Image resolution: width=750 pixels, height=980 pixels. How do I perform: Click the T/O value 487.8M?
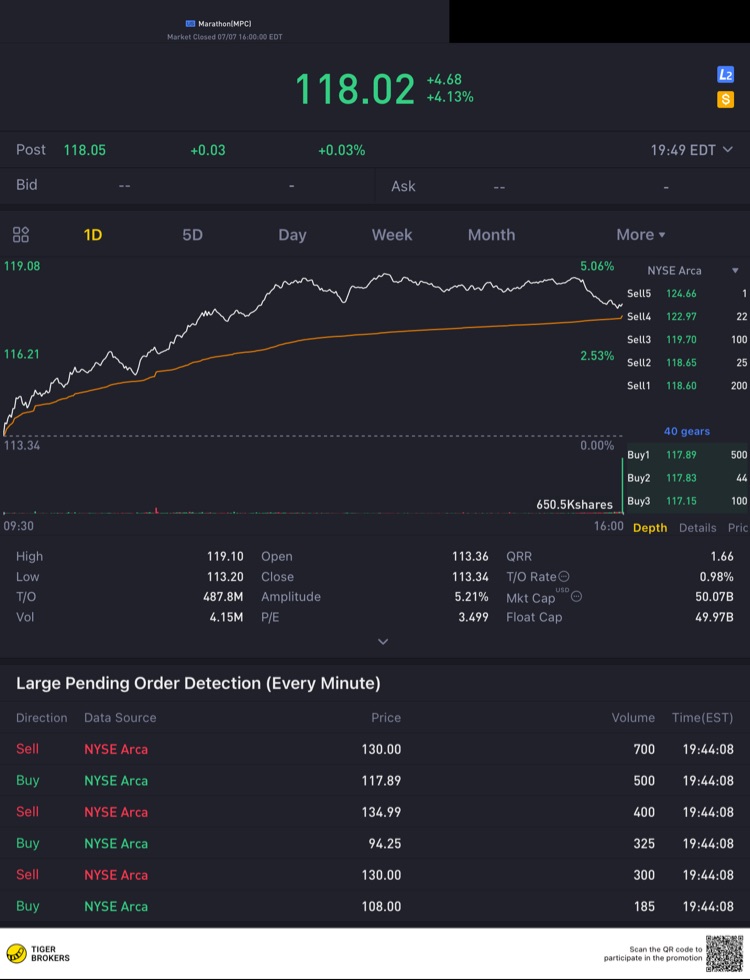click(x=223, y=597)
